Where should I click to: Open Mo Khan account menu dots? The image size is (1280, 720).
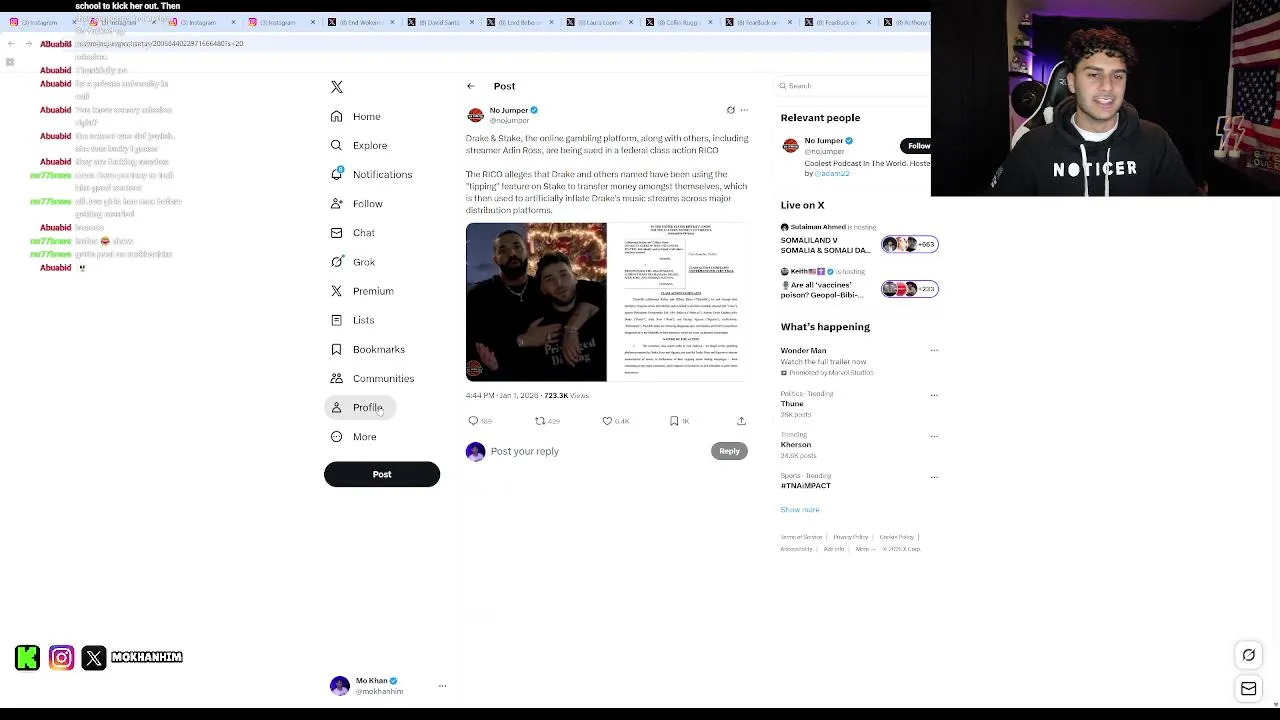442,686
